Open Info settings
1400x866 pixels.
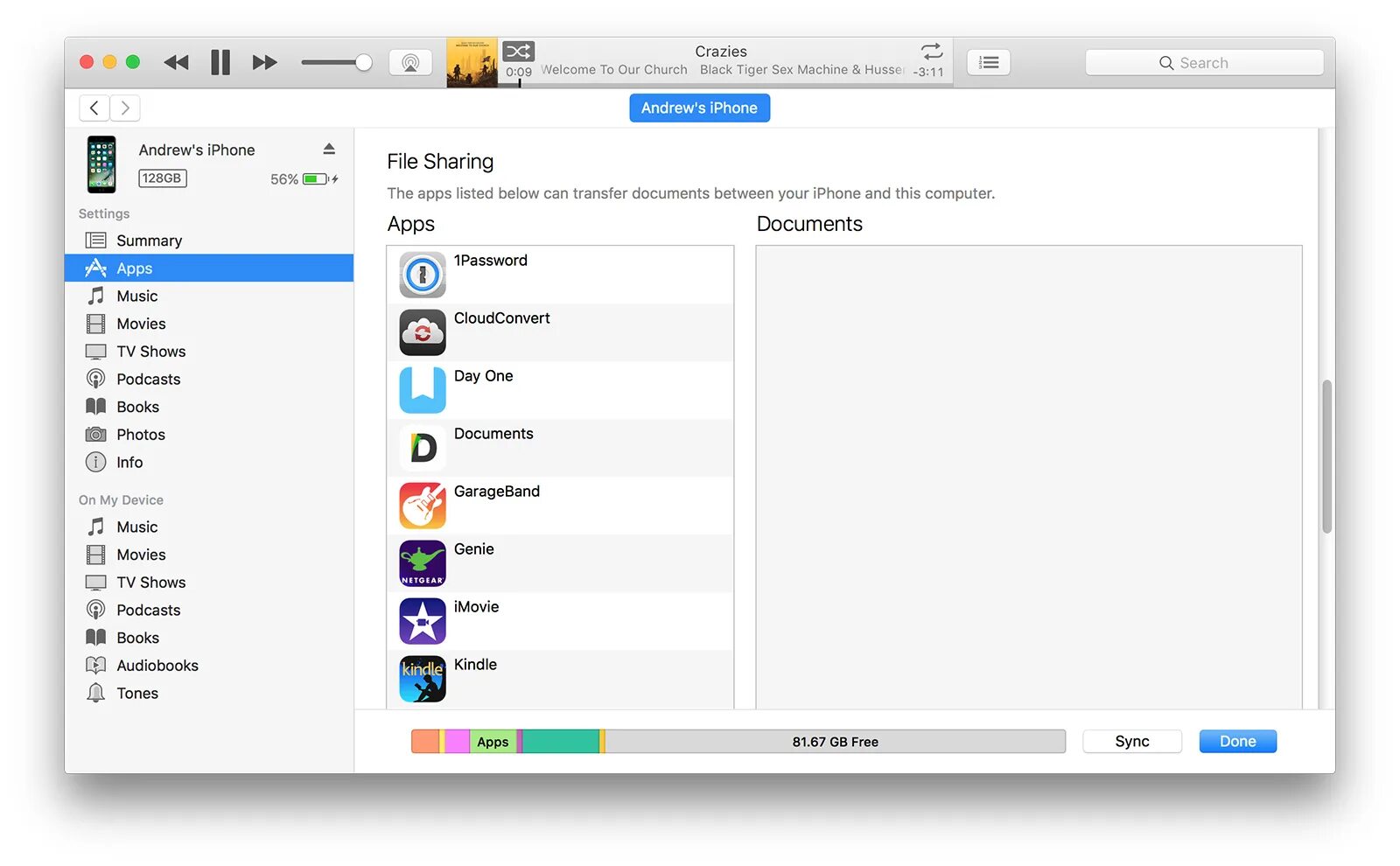coord(209,462)
